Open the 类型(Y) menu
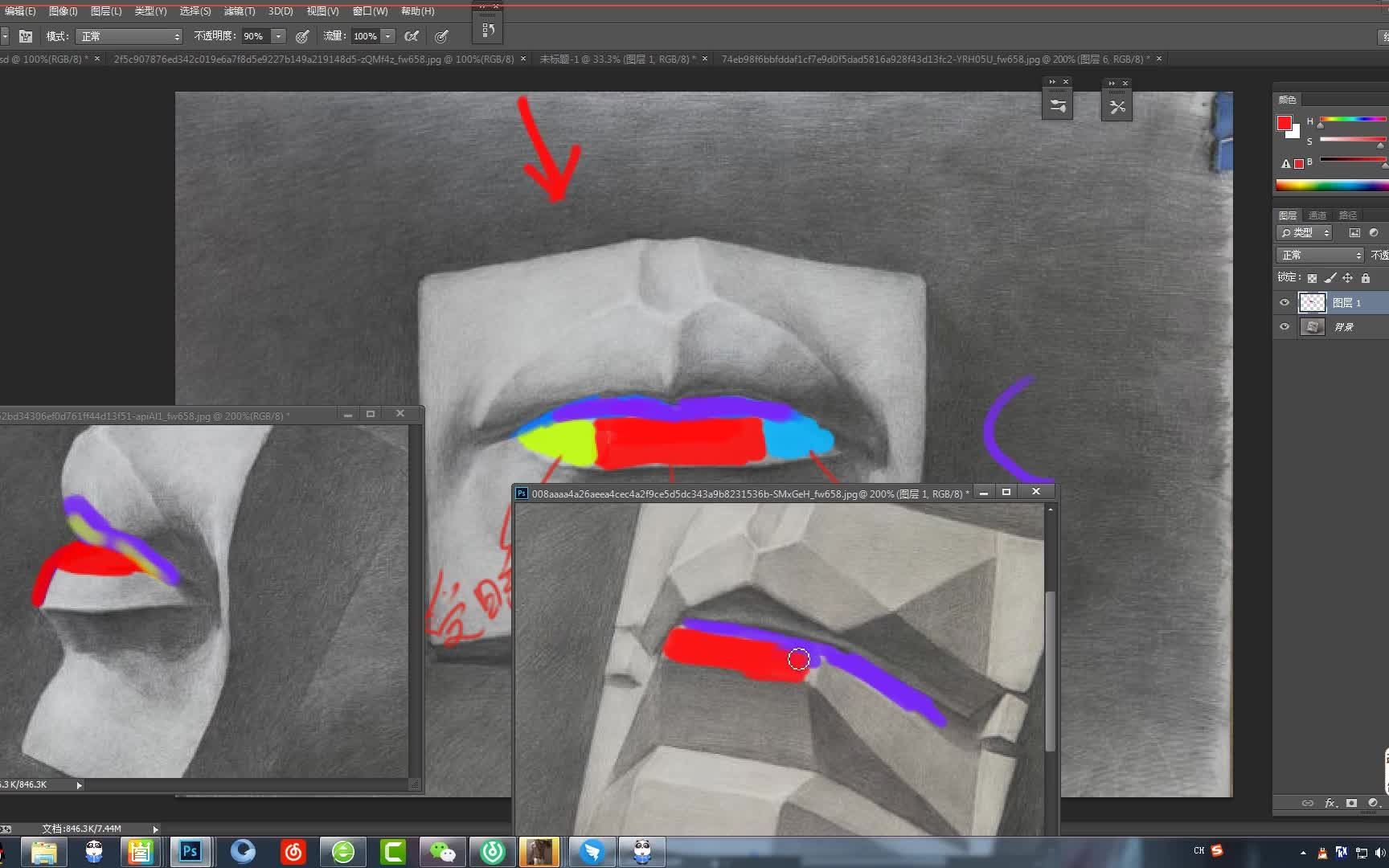 click(150, 11)
